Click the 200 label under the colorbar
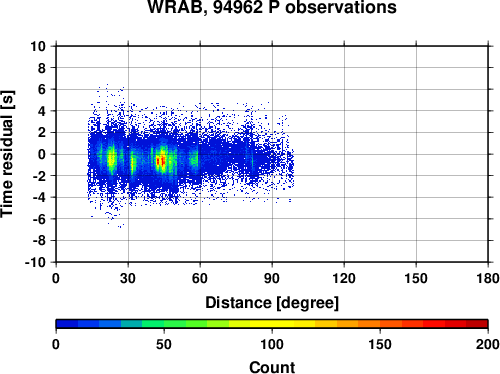Image resolution: width=500 pixels, height=374 pixels. click(x=488, y=344)
